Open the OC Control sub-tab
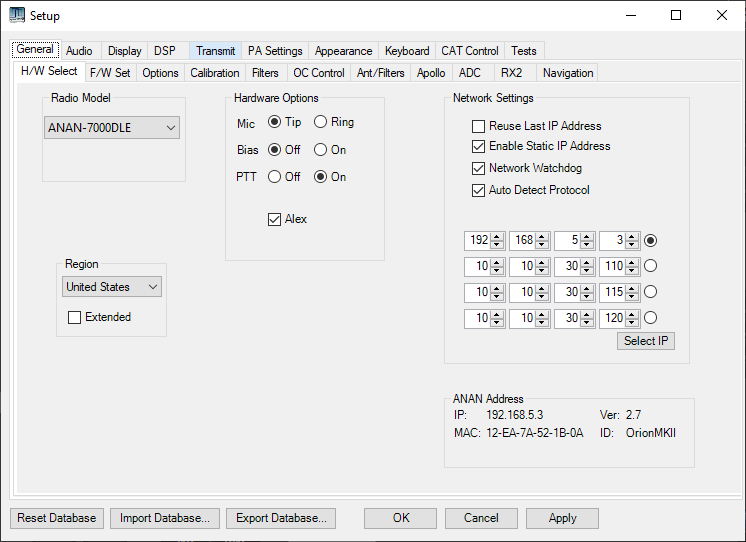Viewport: 746px width, 542px height. click(319, 73)
